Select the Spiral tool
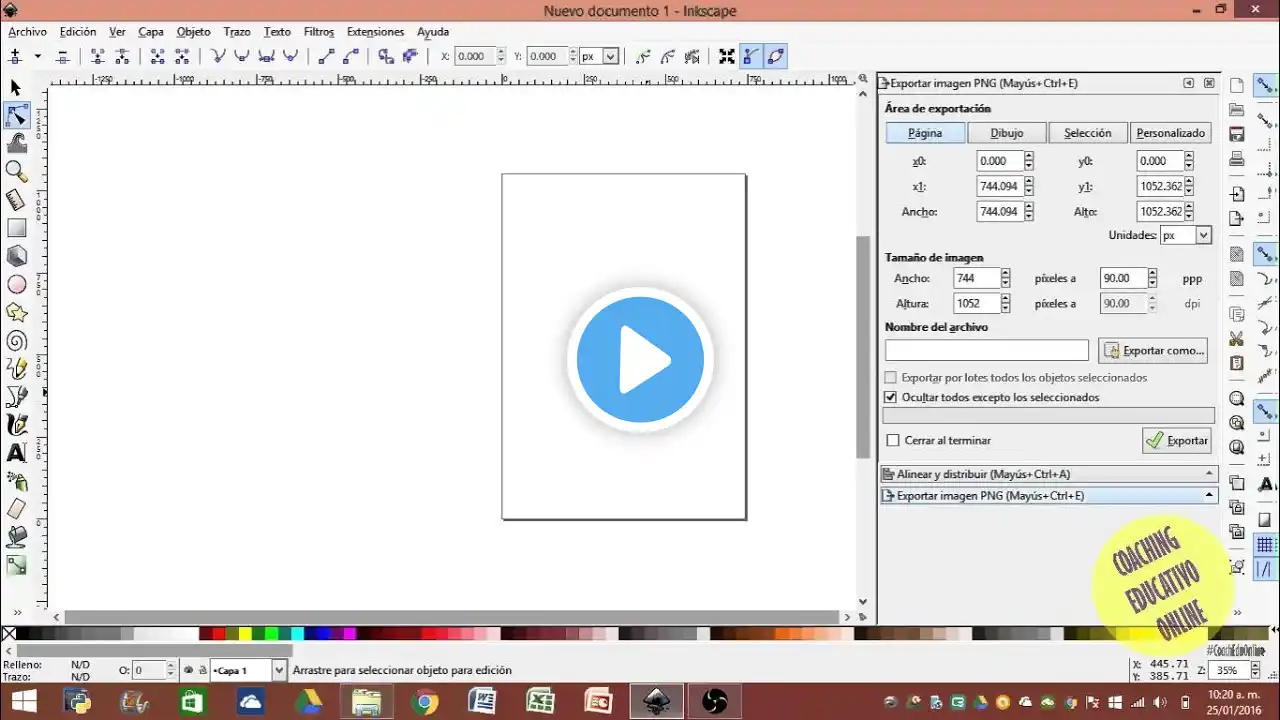This screenshot has height=720, width=1280. (x=16, y=341)
